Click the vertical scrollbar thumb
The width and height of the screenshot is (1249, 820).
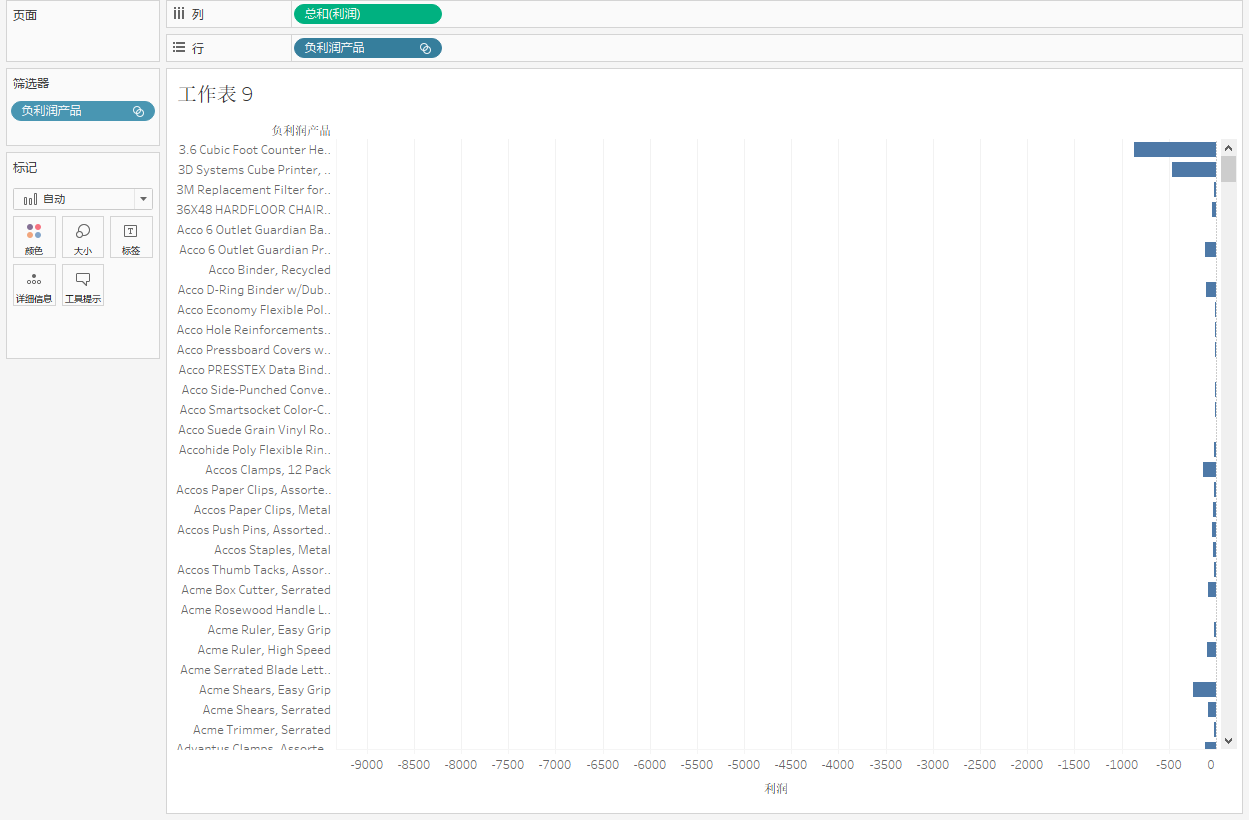pyautogui.click(x=1229, y=168)
